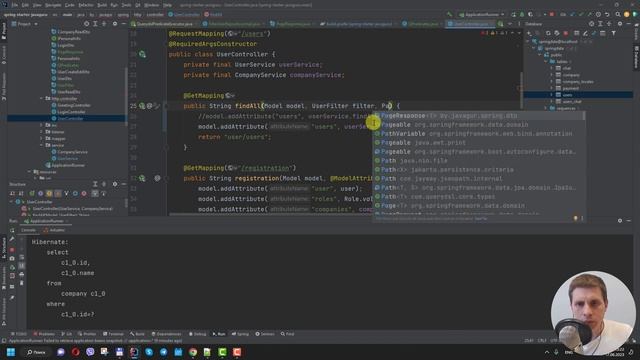Open the Window menu
640x360 pixels.
pyautogui.click(x=151, y=5)
